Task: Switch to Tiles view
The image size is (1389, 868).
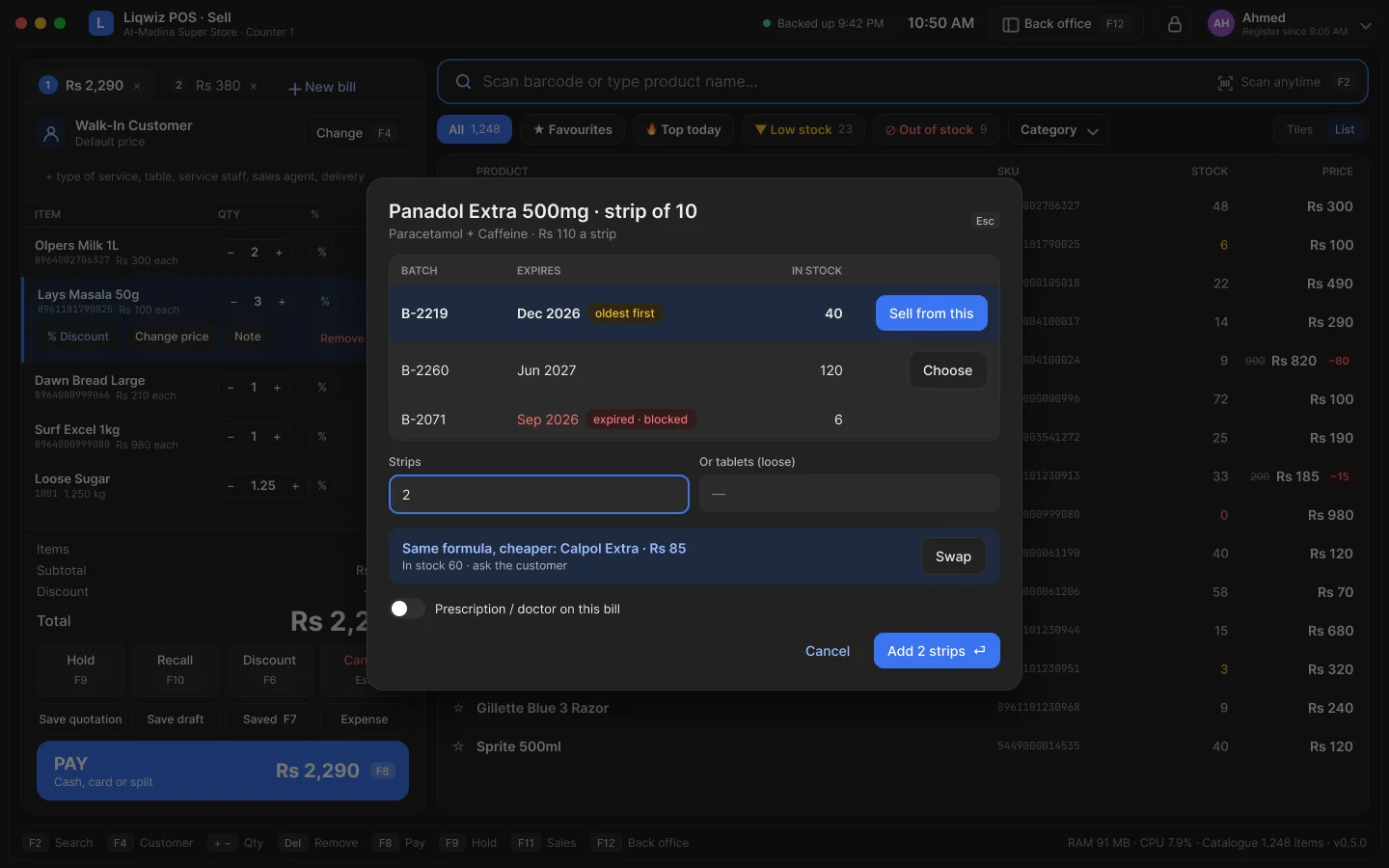Action: (x=1299, y=130)
